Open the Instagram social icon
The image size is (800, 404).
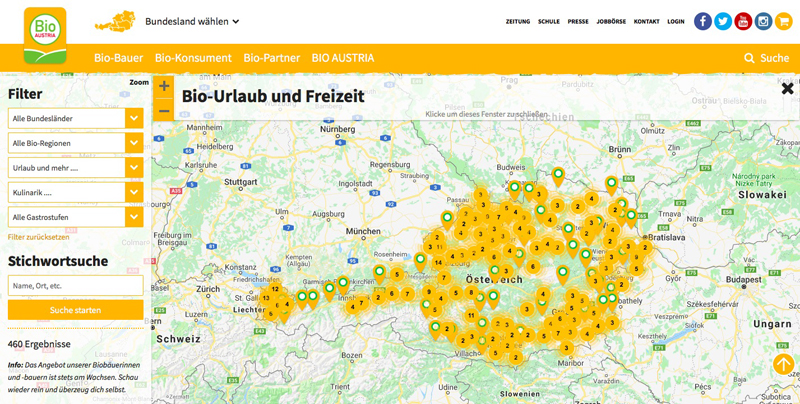pos(763,21)
